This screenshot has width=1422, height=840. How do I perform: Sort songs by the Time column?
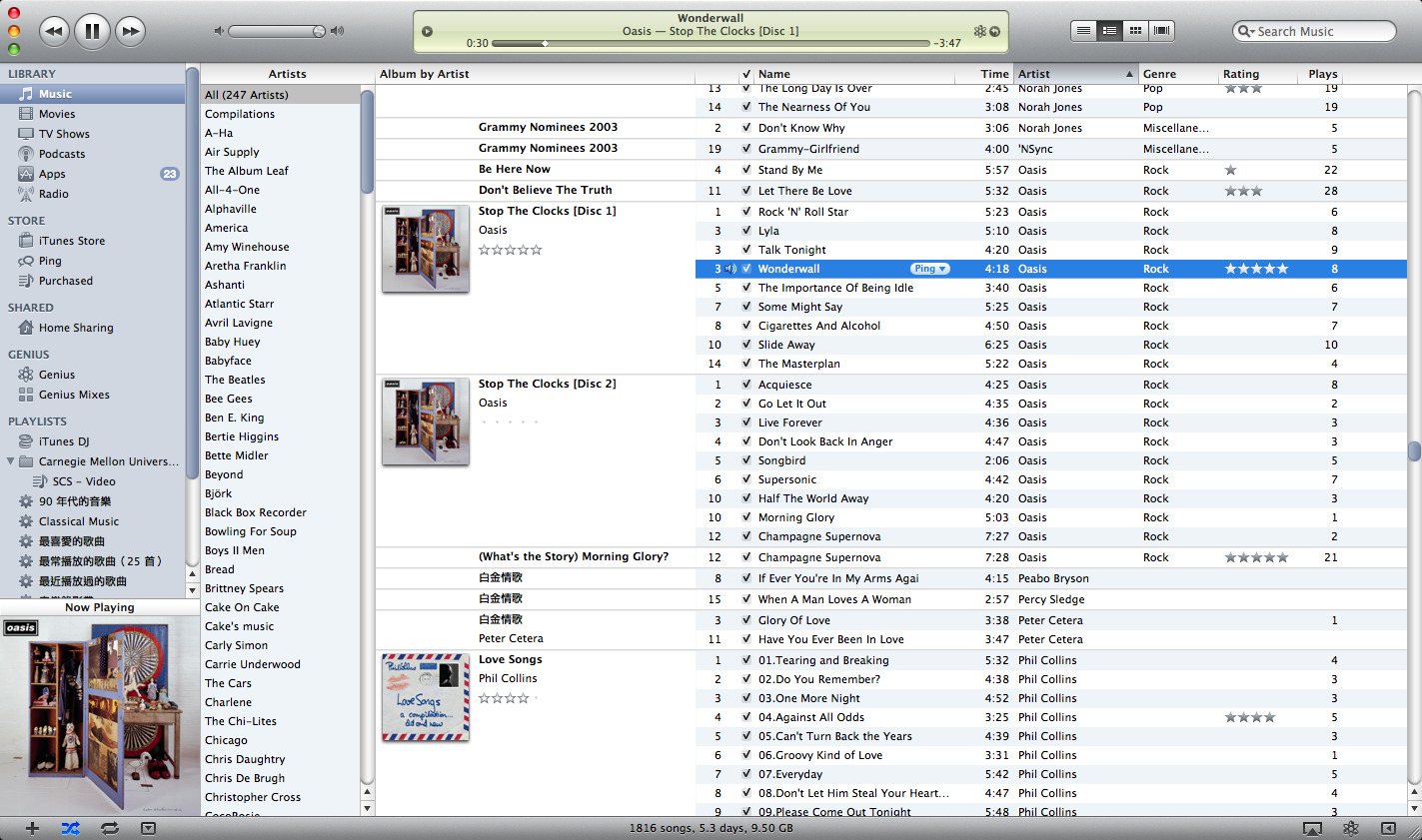click(x=983, y=74)
